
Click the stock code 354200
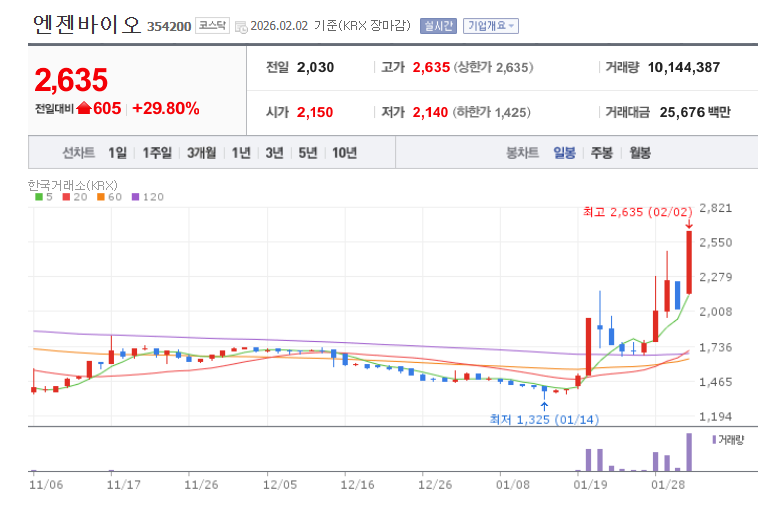click(169, 27)
